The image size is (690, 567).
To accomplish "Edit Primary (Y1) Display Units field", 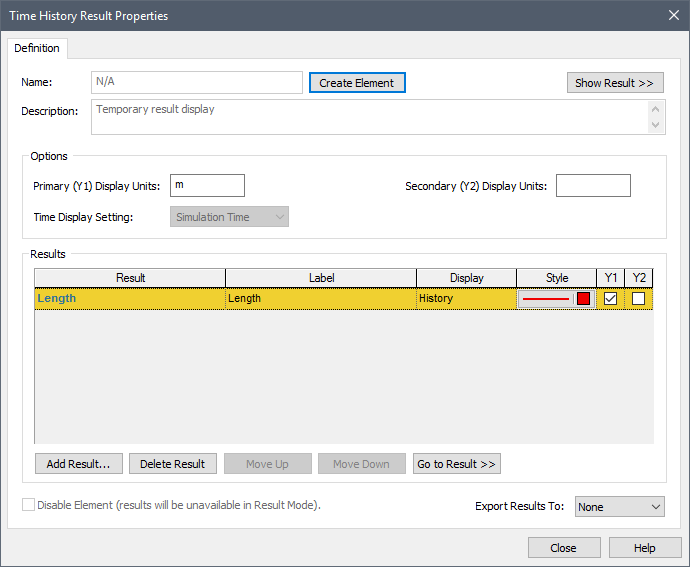I will point(207,185).
